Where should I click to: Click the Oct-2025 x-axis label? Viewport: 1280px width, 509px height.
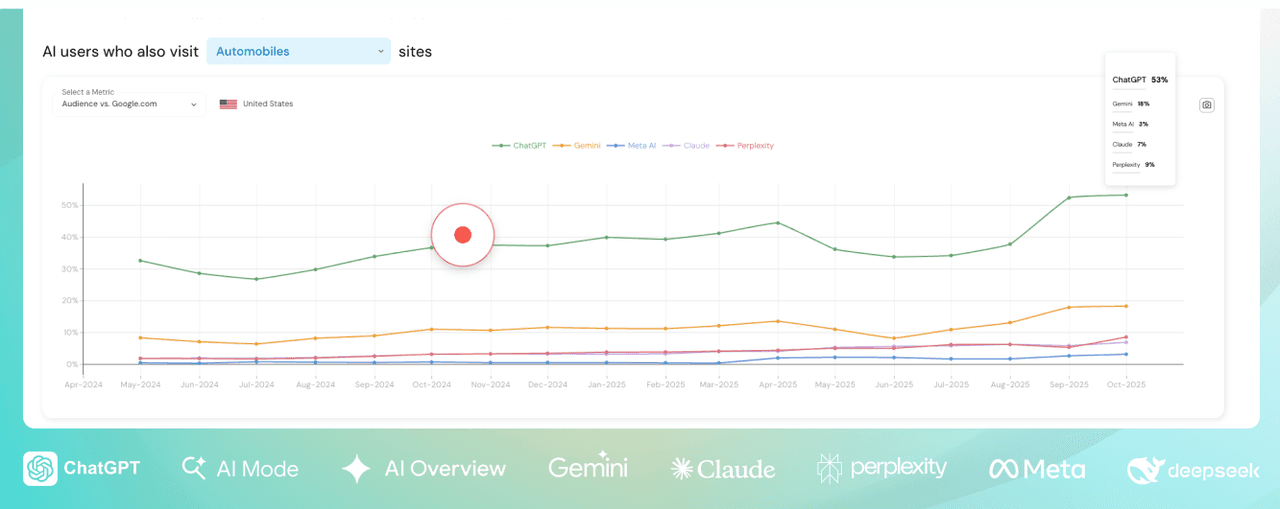coord(1126,384)
